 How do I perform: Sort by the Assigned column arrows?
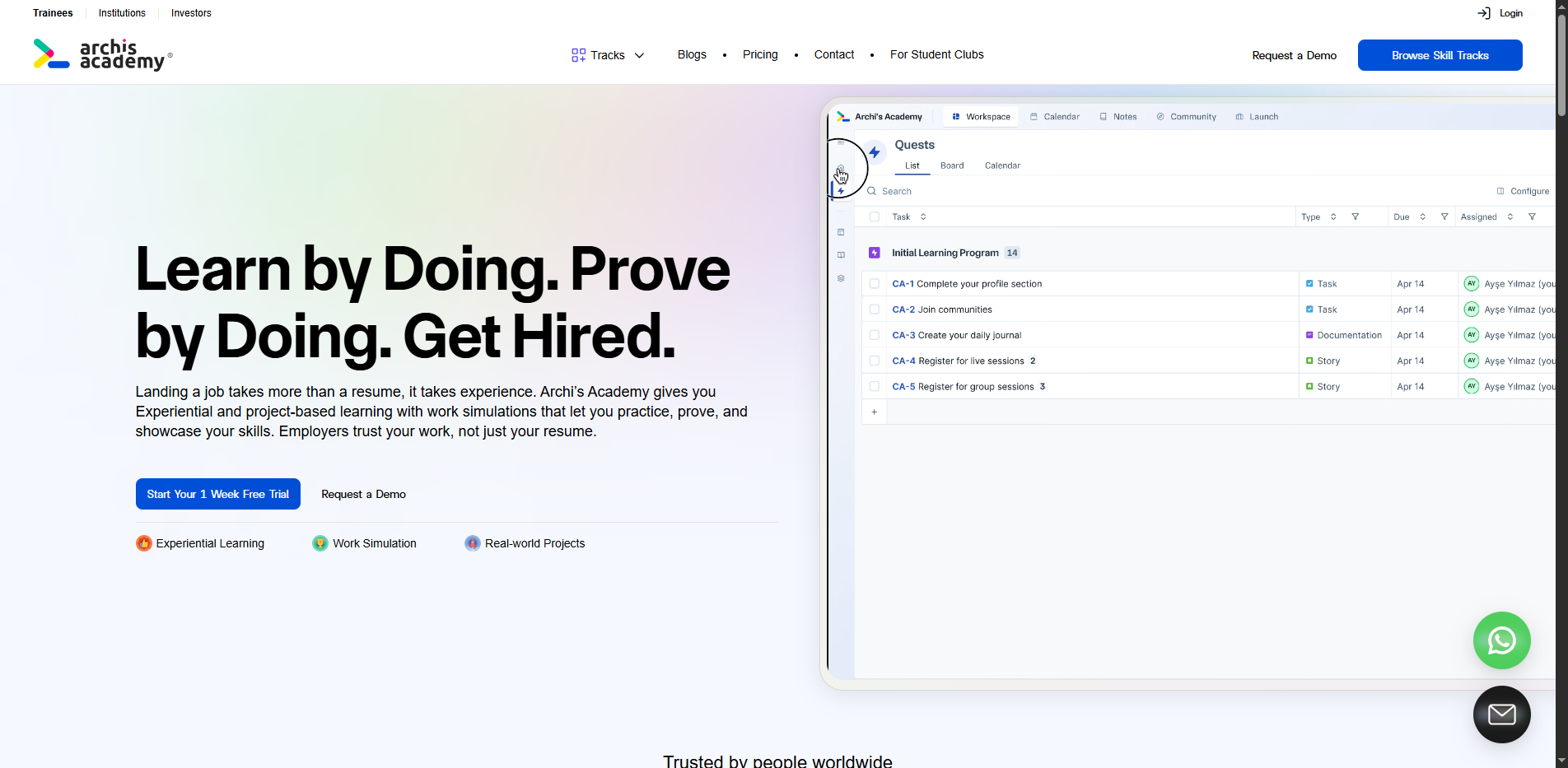click(x=1510, y=216)
